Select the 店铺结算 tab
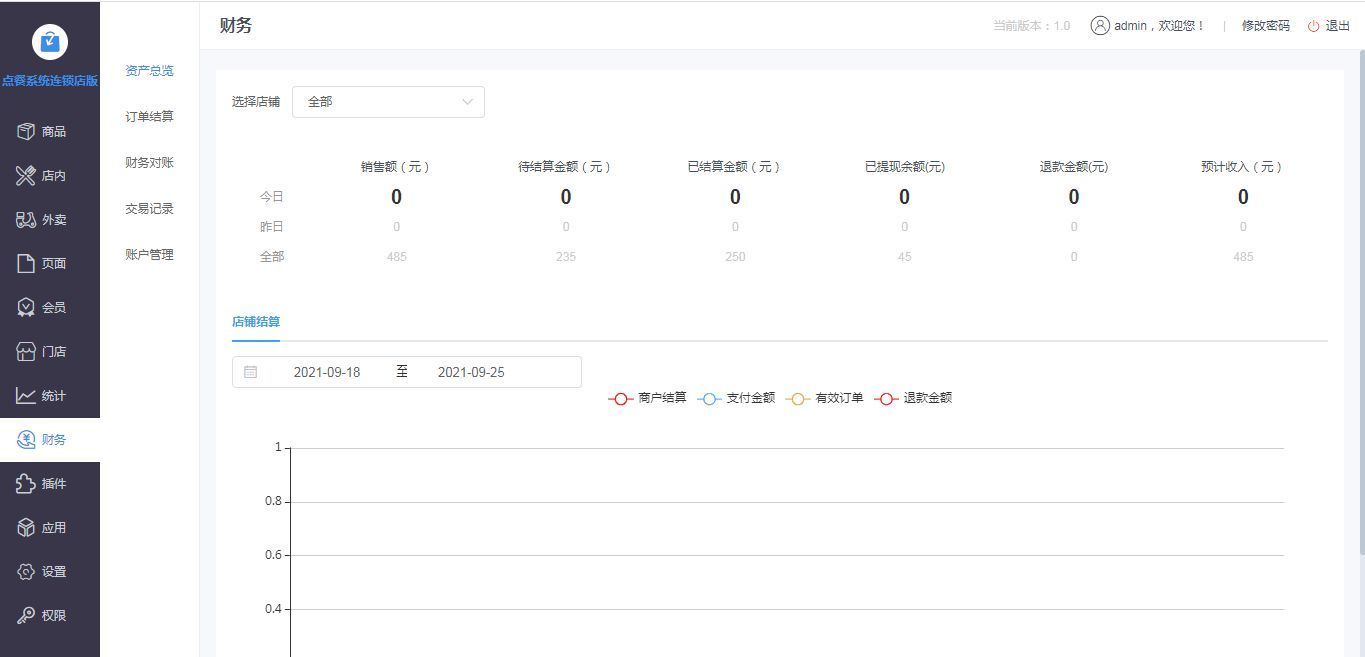Image resolution: width=1365 pixels, height=657 pixels. point(256,322)
